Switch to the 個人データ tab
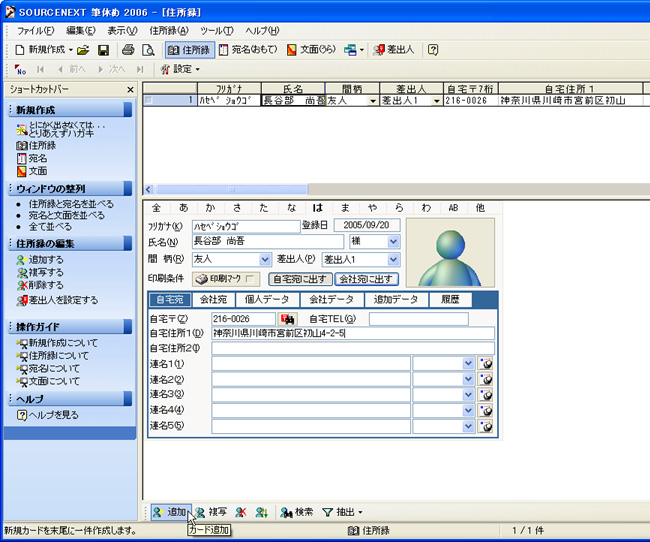The height and width of the screenshot is (542, 650). click(267, 299)
